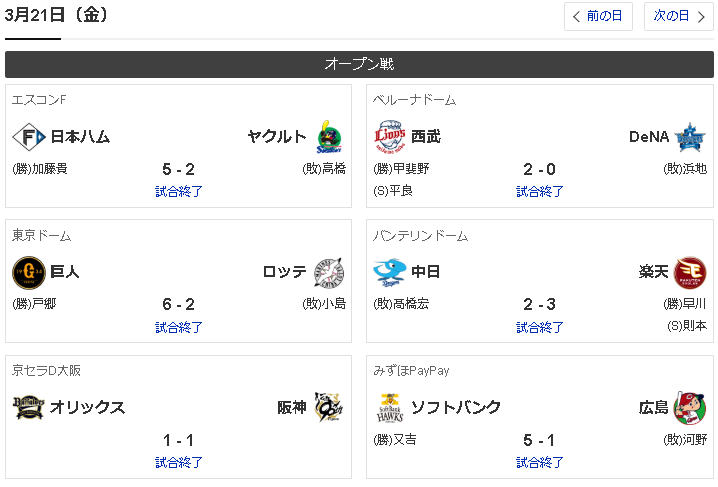Click the DeNA BayStars team logo
Image resolution: width=718 pixels, height=487 pixels.
(691, 136)
